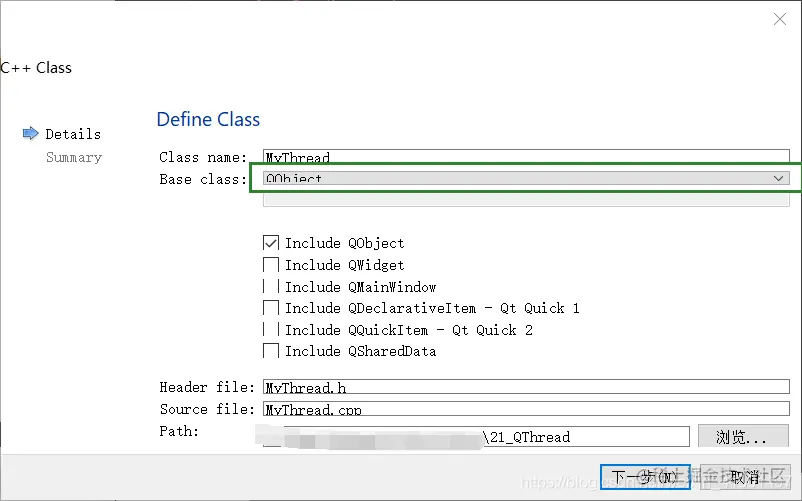Click the Header file input field
The width and height of the screenshot is (802, 501).
[526, 386]
